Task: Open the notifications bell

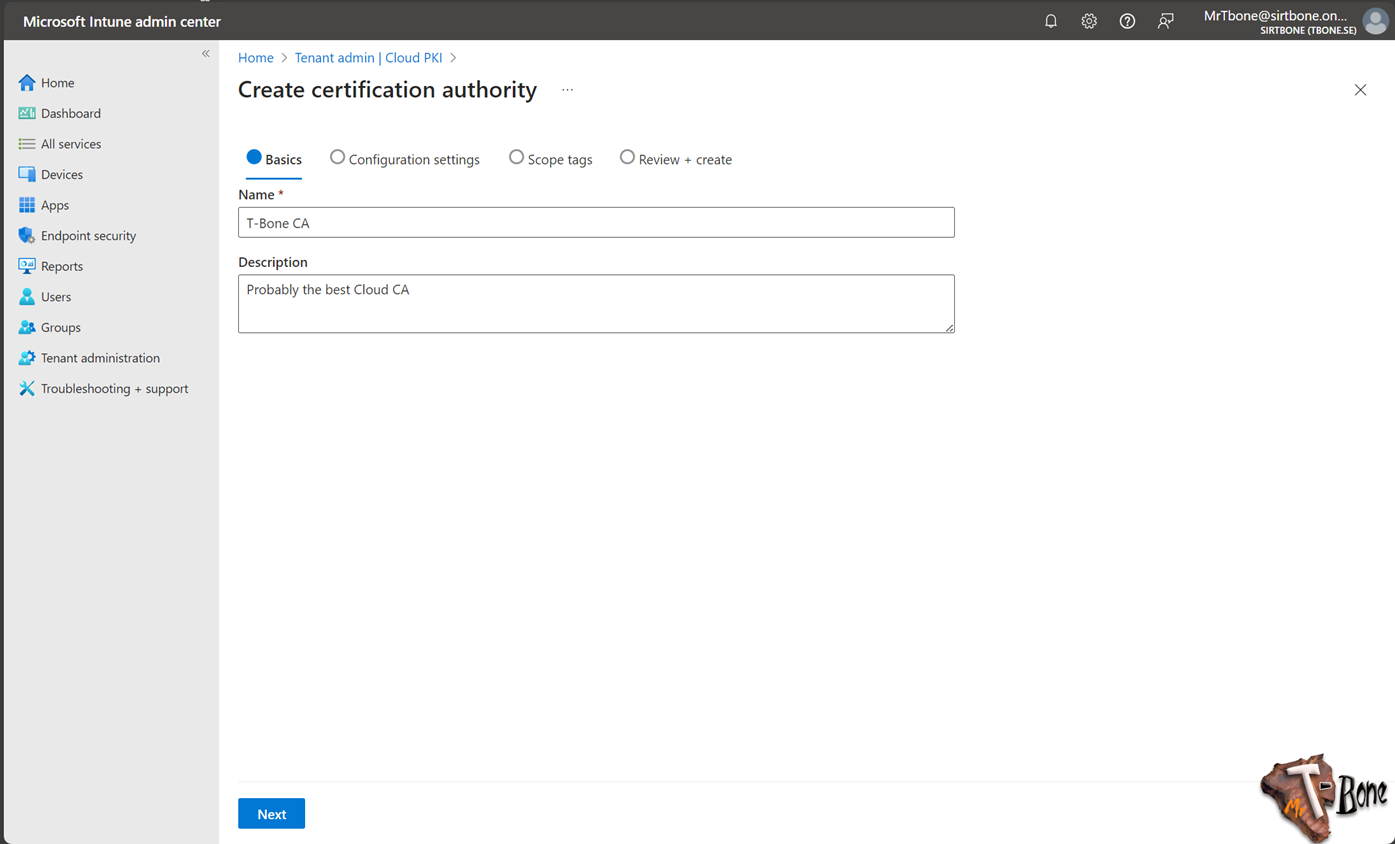Action: (1050, 20)
